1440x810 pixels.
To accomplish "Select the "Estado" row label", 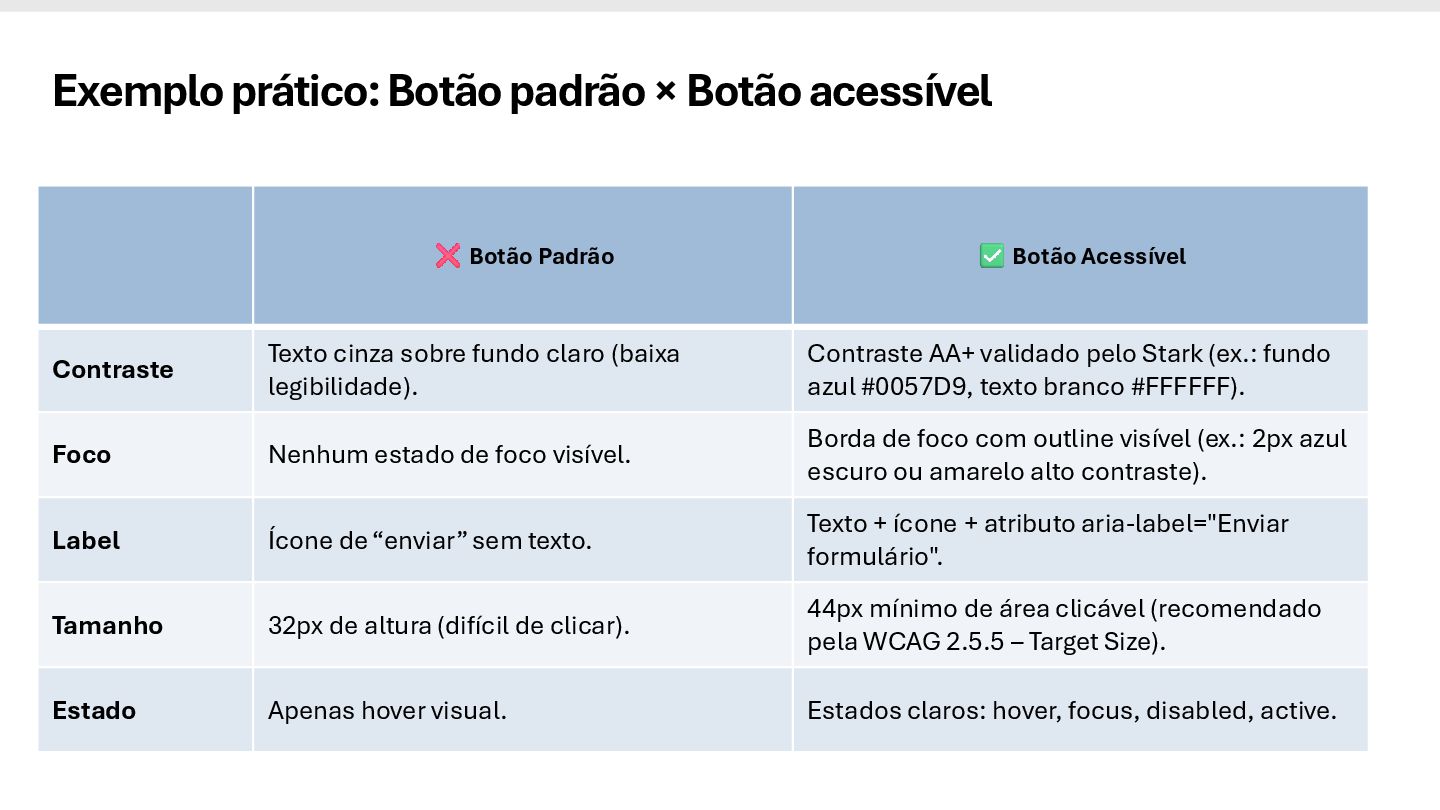I will tap(94, 711).
